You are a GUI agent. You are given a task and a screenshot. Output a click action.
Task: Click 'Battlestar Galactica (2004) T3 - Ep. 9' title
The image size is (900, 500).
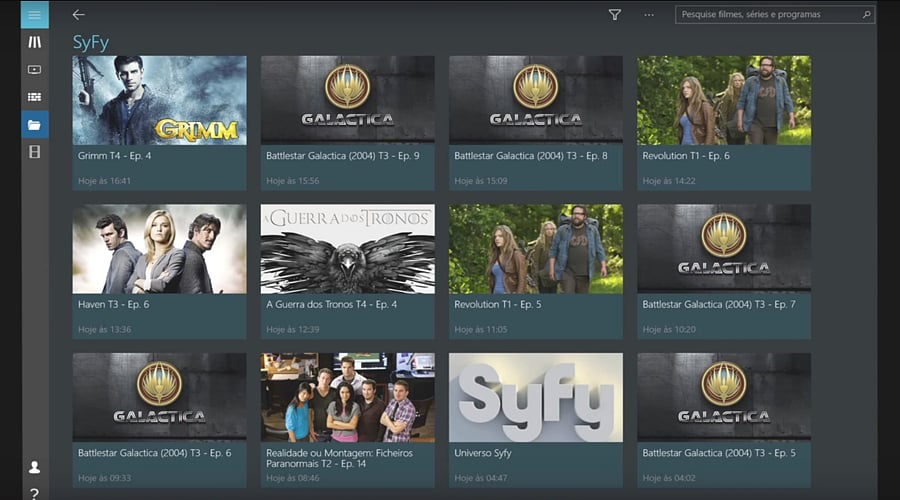pyautogui.click(x=343, y=156)
